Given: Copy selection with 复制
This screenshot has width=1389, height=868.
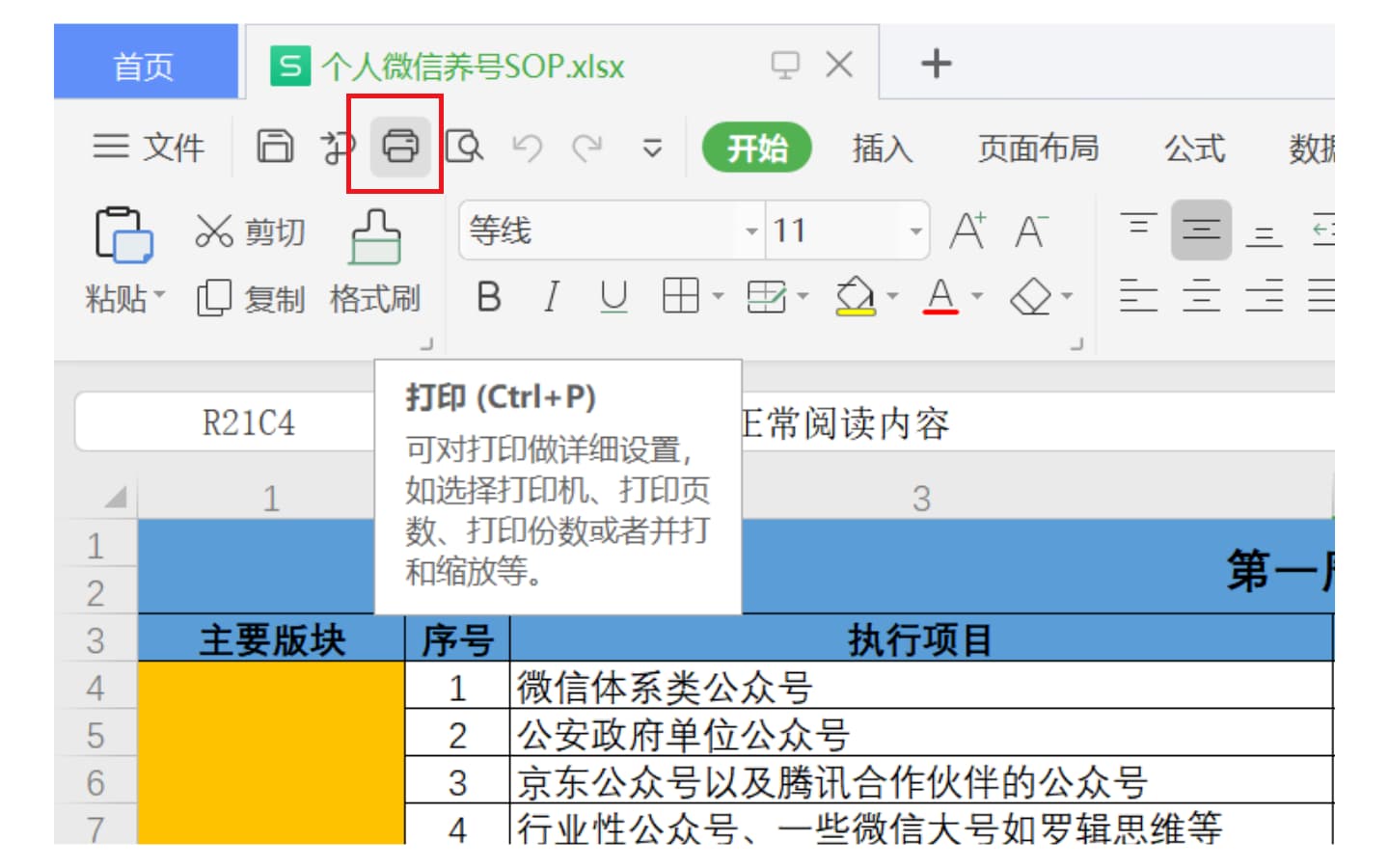Looking at the screenshot, I should pos(251,299).
